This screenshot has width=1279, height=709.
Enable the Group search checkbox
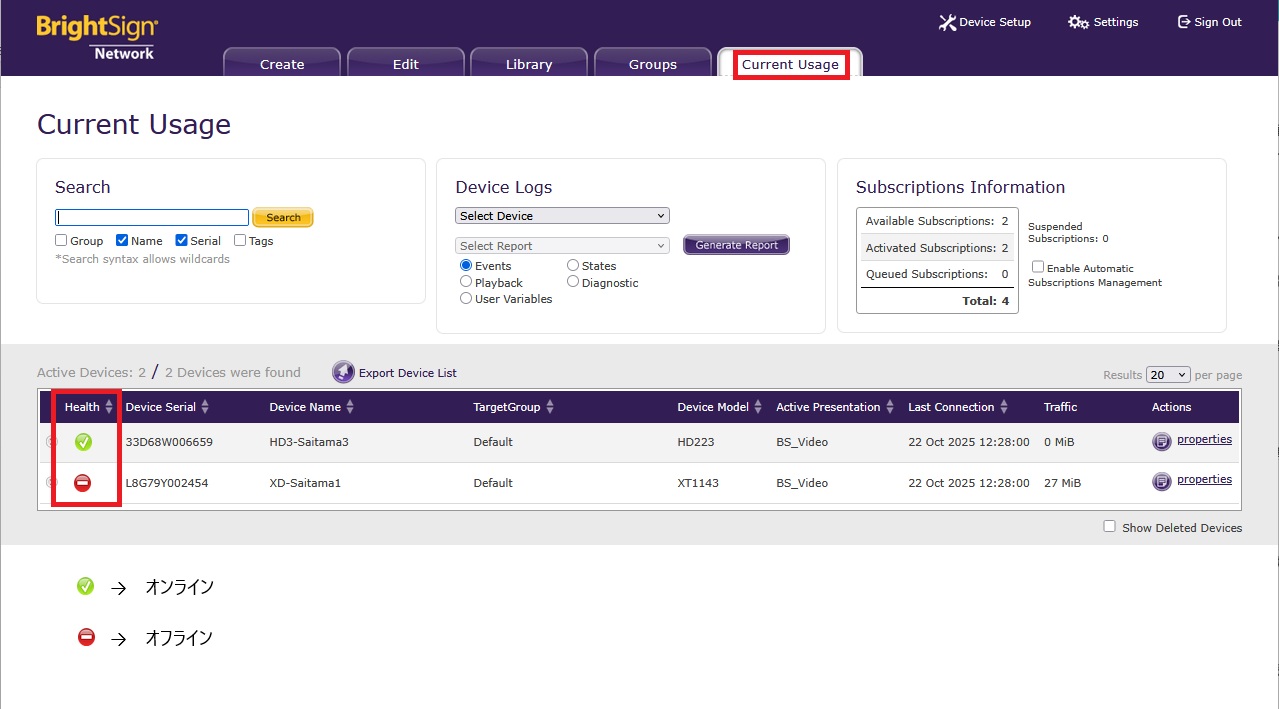61,240
